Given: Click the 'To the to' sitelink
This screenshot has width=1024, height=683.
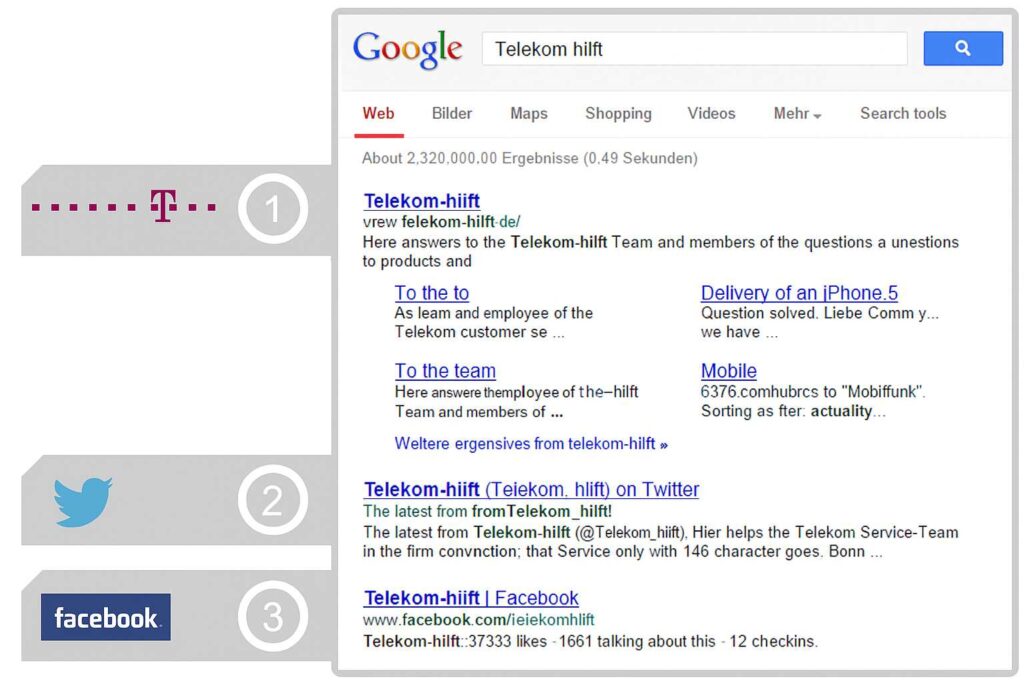Looking at the screenshot, I should 432,293.
